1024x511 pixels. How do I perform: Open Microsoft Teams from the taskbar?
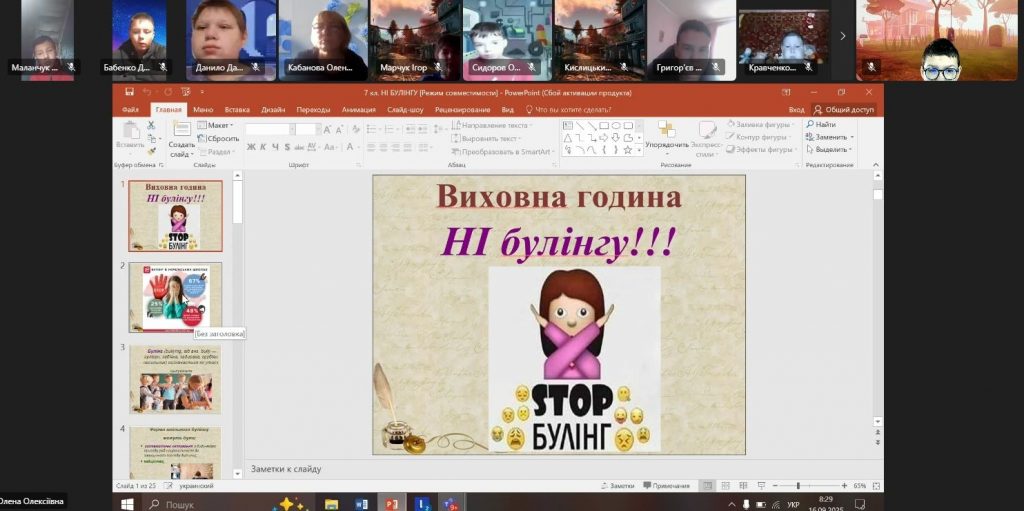point(451,504)
